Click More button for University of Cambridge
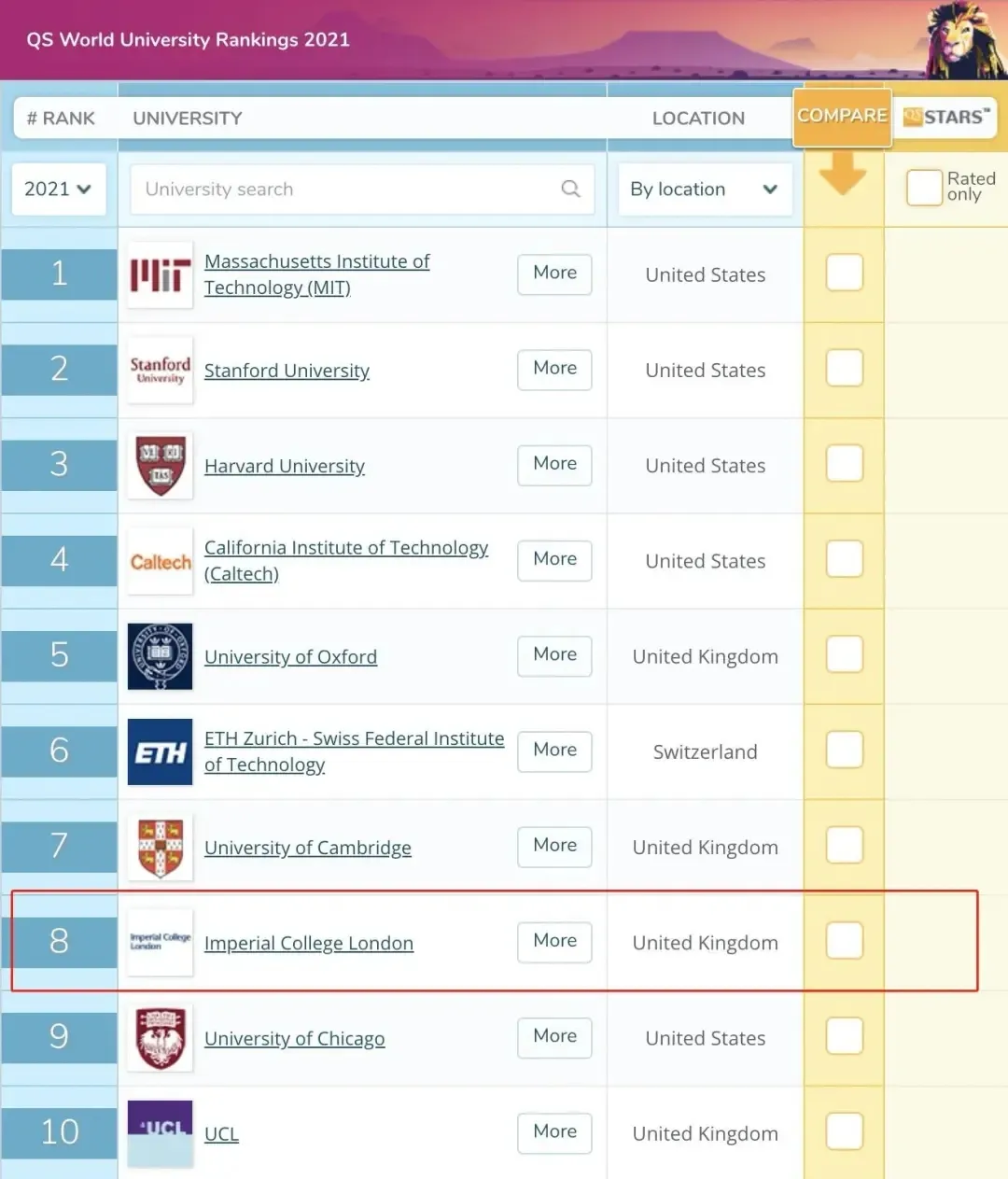This screenshot has height=1179, width=1008. [x=554, y=846]
